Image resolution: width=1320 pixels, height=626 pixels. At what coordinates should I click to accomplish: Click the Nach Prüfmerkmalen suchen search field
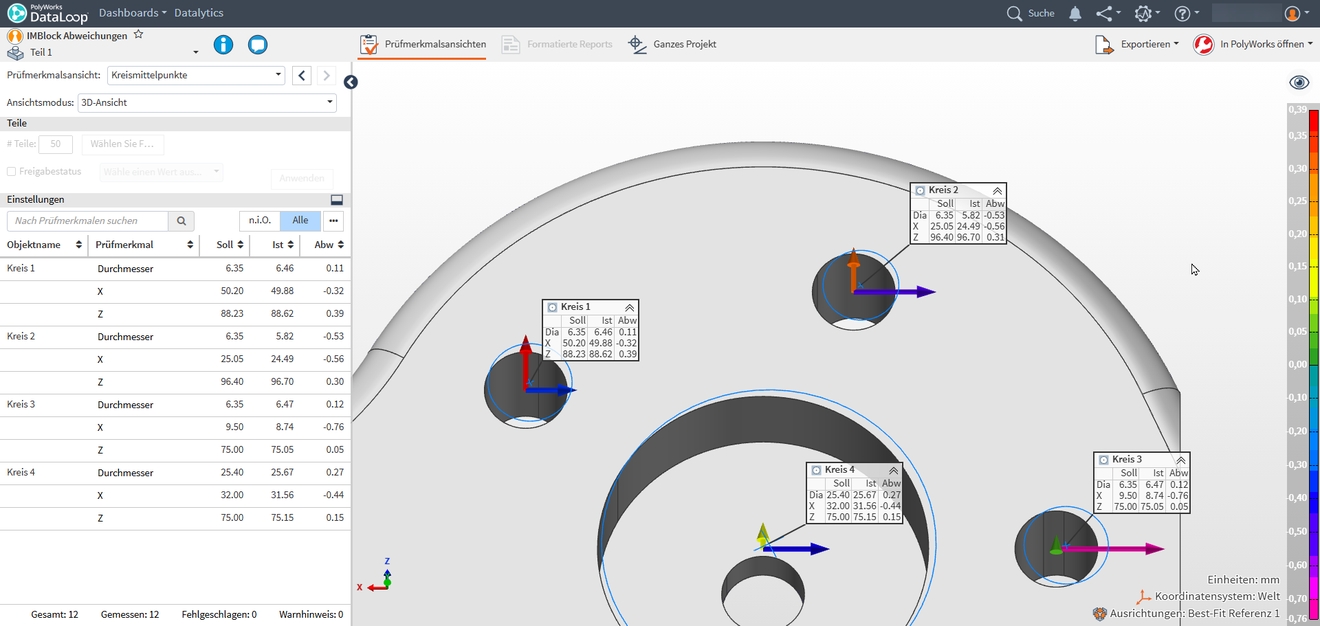coord(88,221)
